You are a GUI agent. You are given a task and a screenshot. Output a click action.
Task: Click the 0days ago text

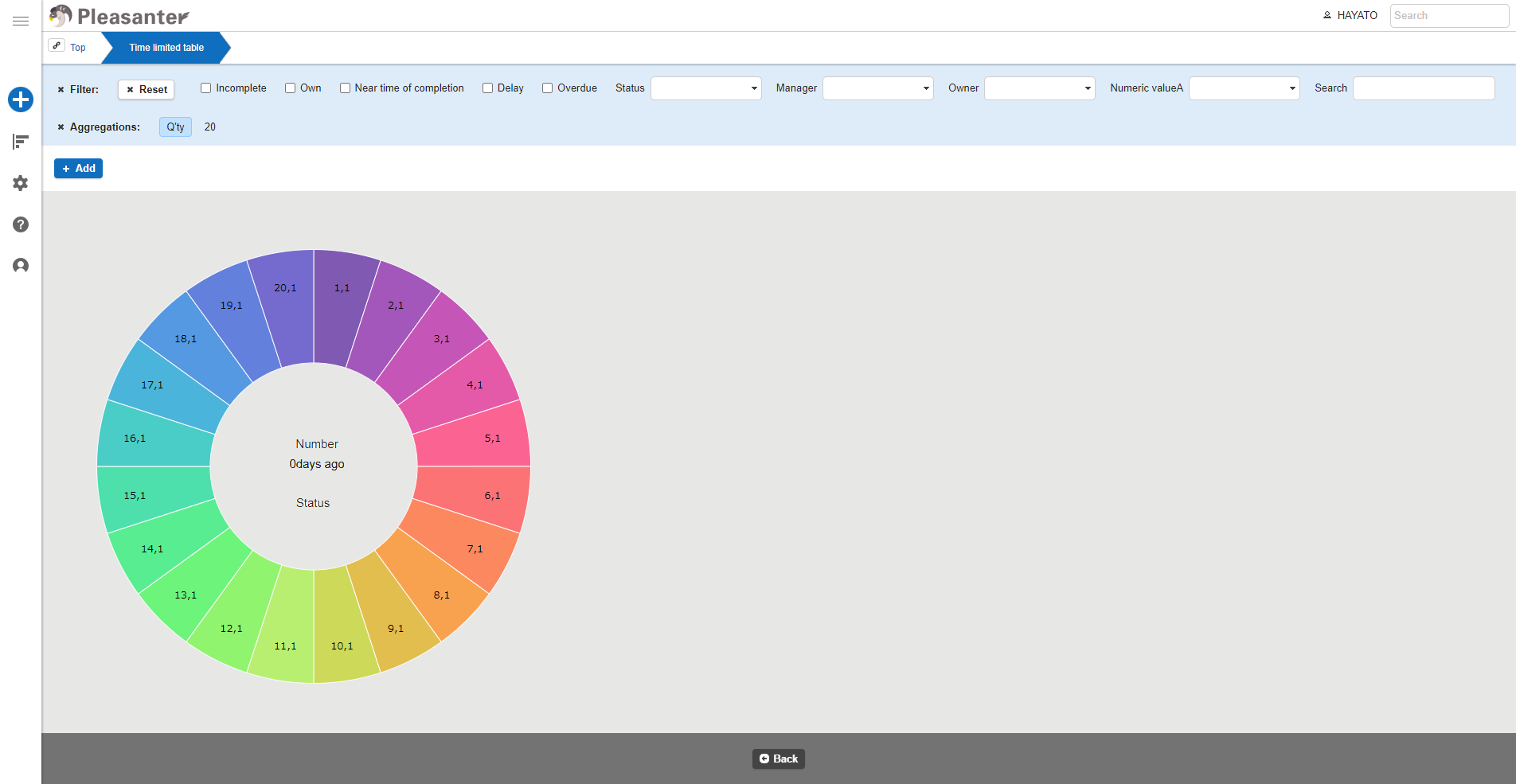click(317, 464)
